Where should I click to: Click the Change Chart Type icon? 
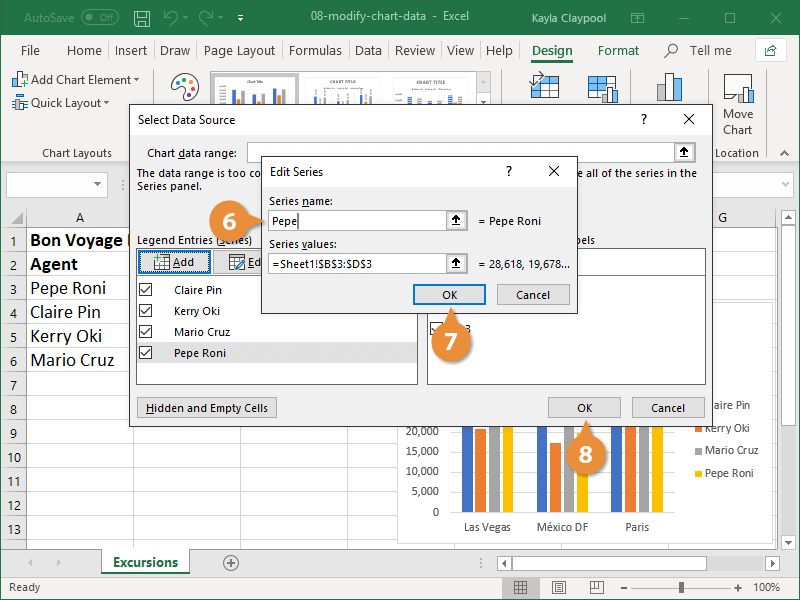click(668, 90)
